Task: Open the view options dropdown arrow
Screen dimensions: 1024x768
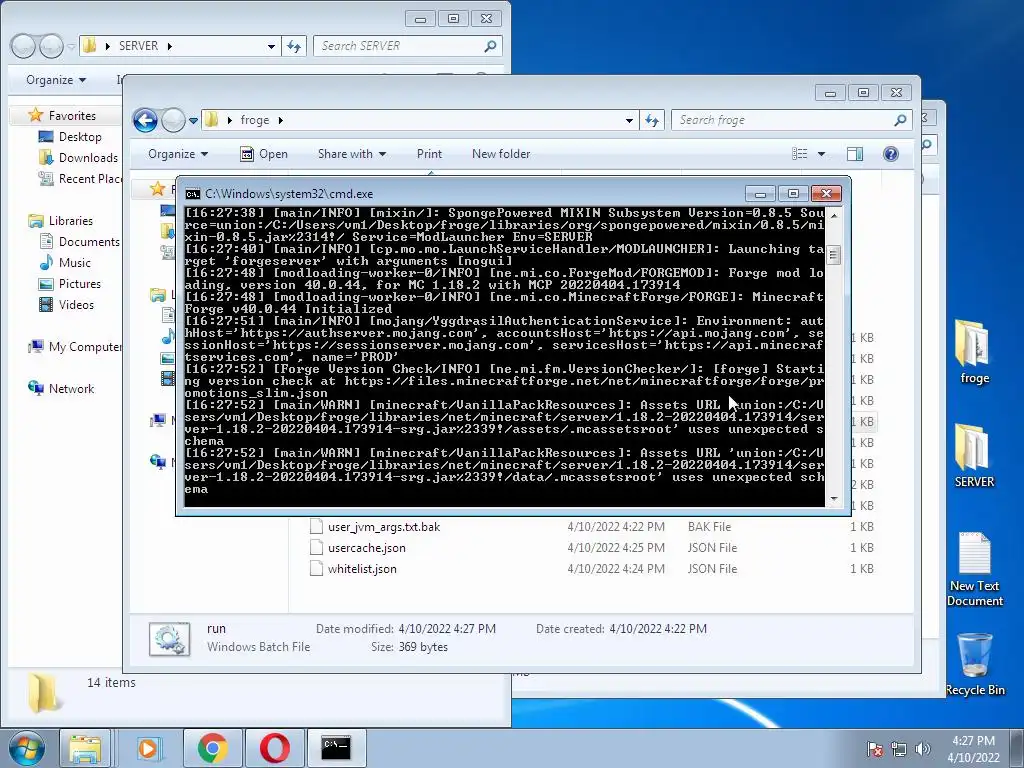Action: tap(822, 154)
